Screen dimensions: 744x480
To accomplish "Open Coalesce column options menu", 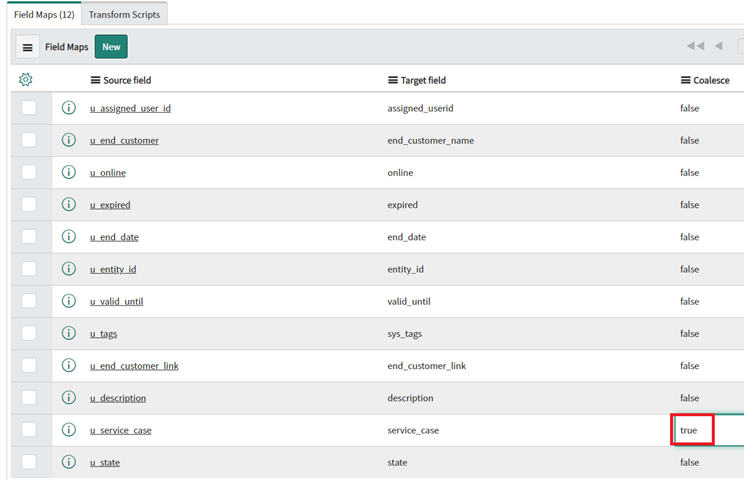I will (x=686, y=80).
